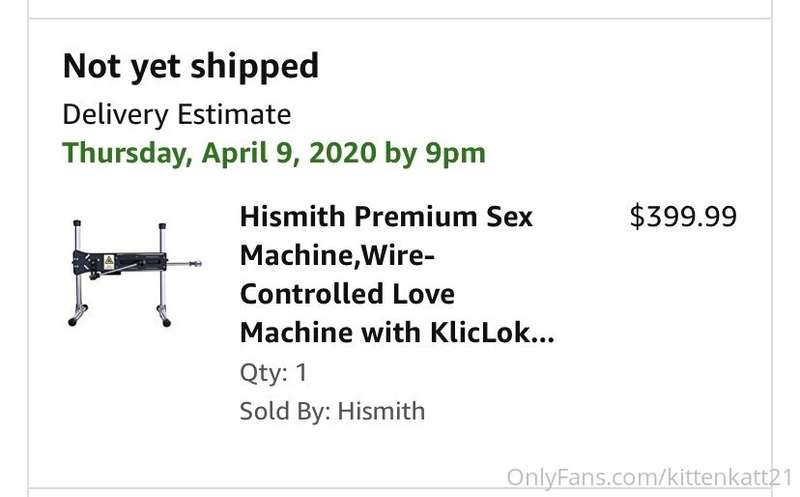
Task: Click the 'Delivery Estimate' label
Action: tap(177, 114)
